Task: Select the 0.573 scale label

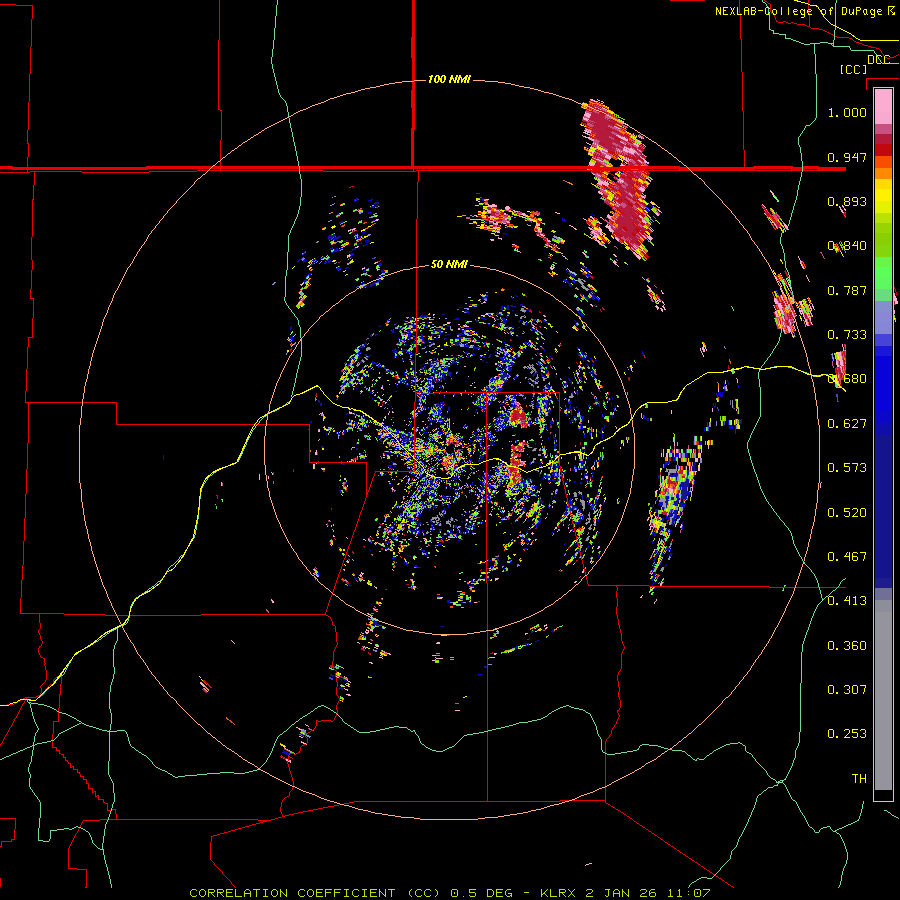Action: coord(847,468)
